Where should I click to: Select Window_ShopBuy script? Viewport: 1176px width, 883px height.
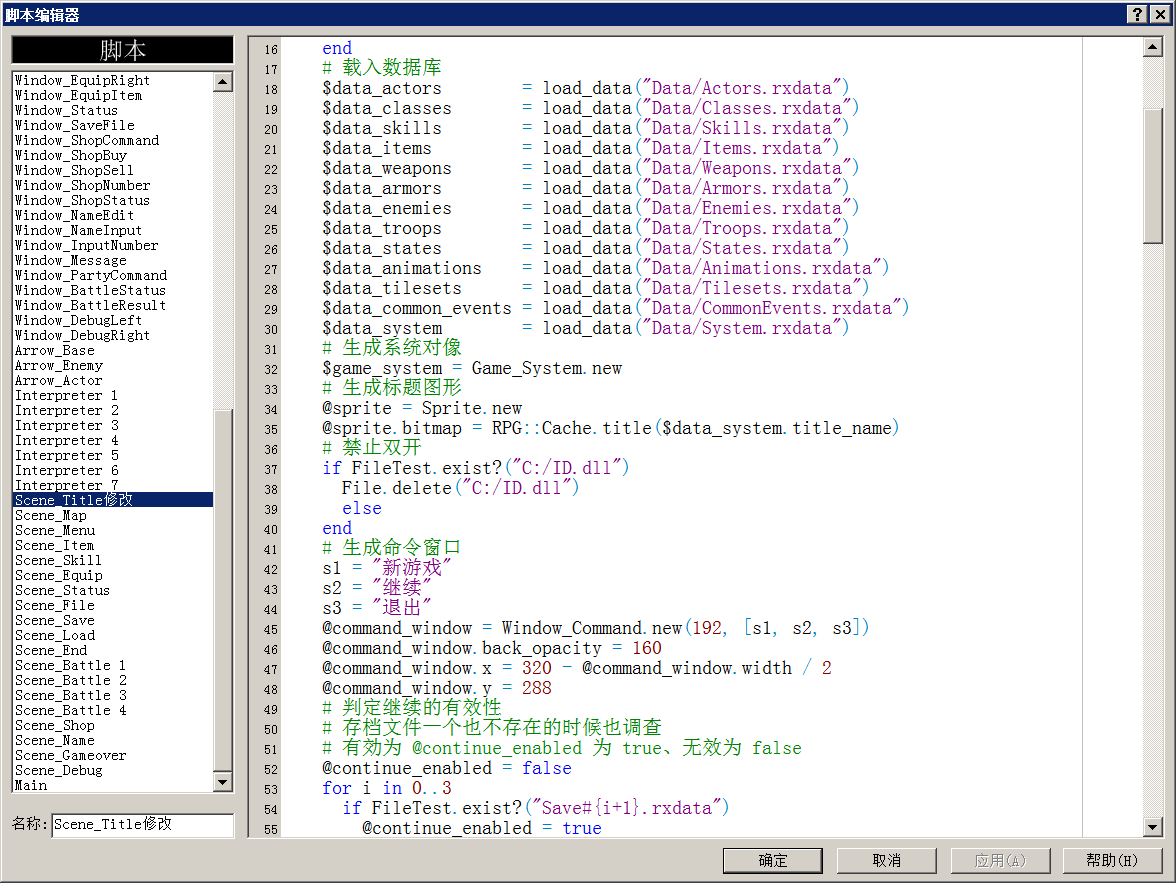(x=113, y=155)
